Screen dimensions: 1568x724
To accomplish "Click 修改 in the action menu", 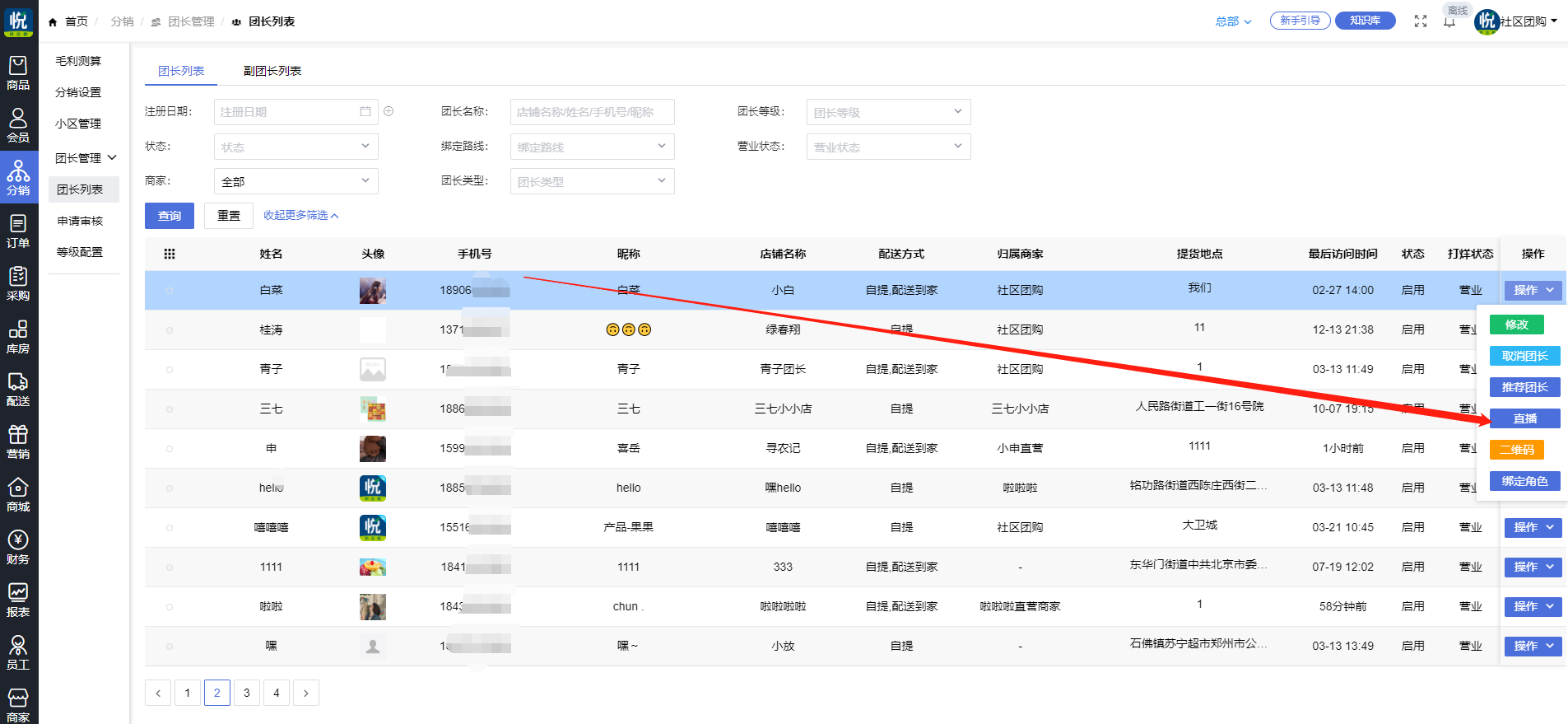I will (x=1516, y=325).
